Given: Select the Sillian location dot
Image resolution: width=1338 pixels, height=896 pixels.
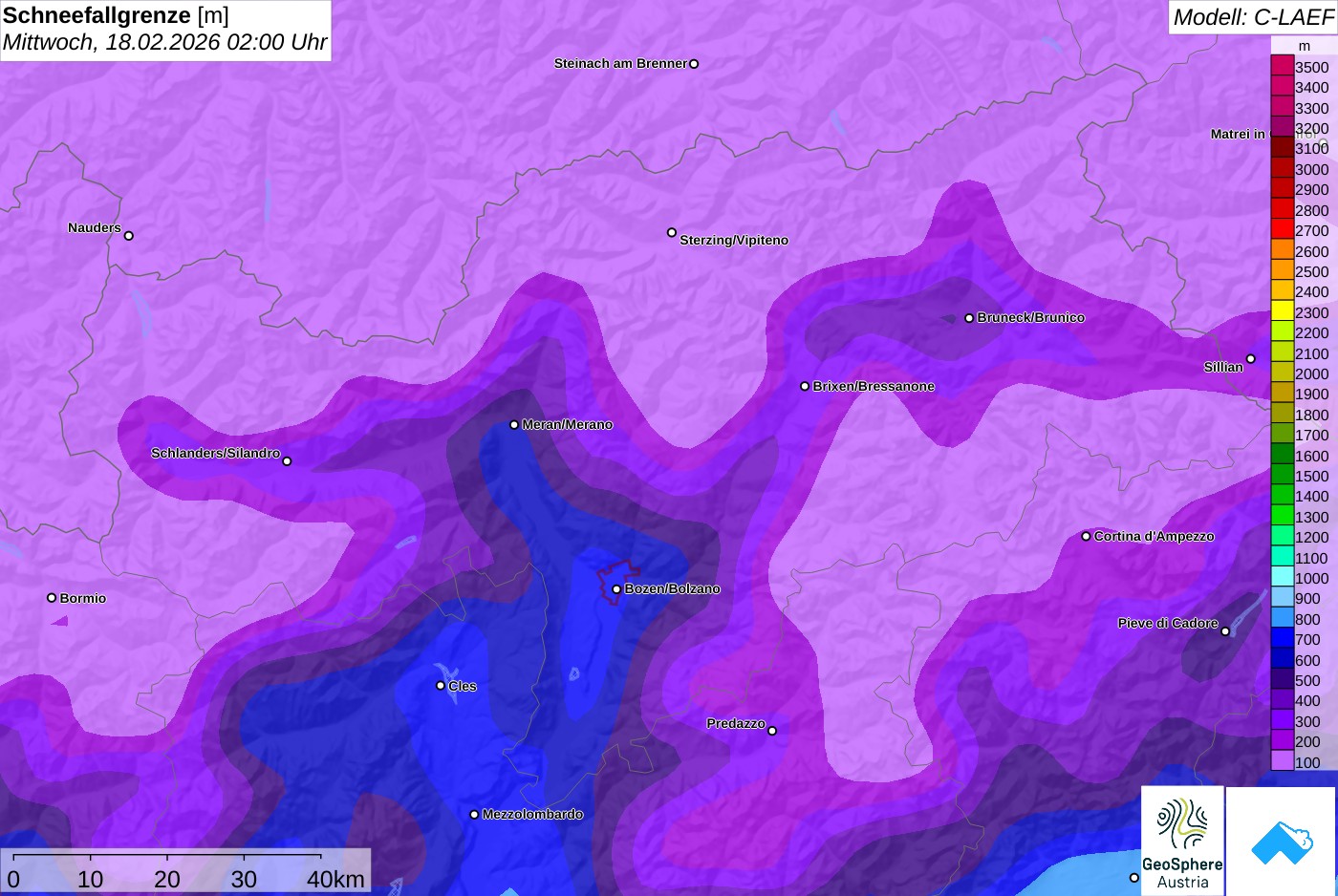Looking at the screenshot, I should pos(1250,359).
